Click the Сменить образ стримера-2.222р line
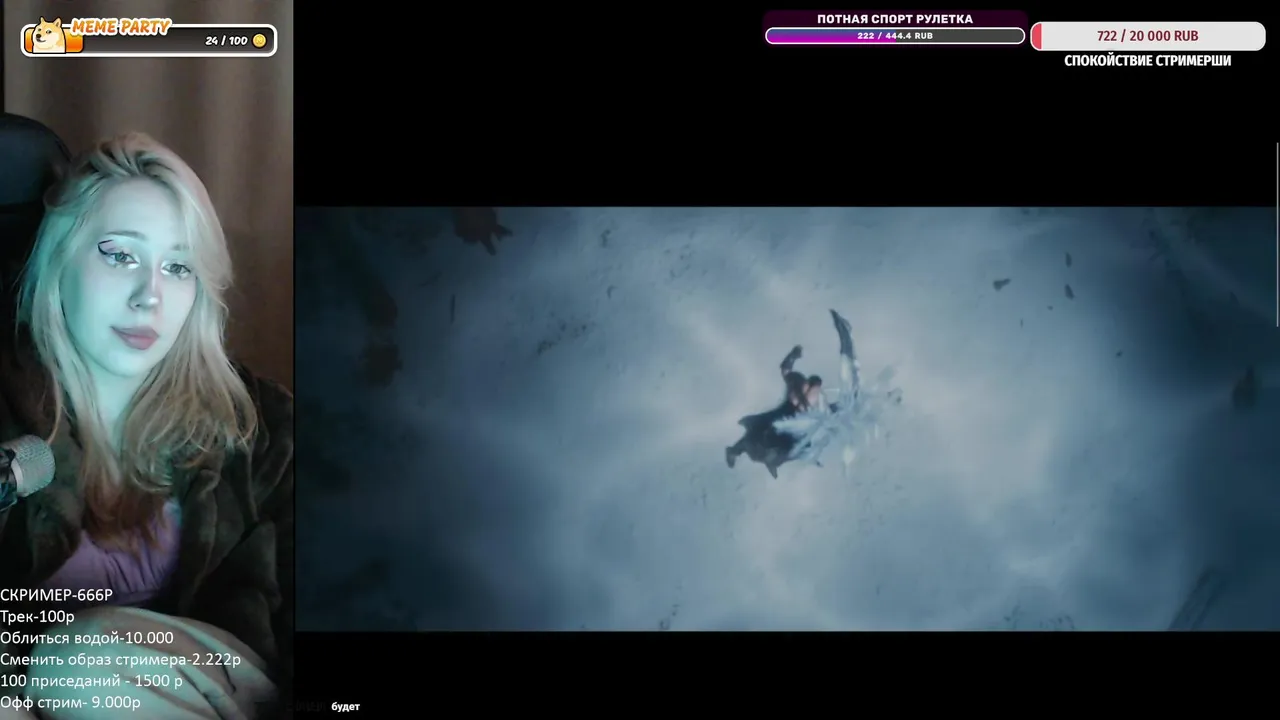The height and width of the screenshot is (720, 1280). tap(120, 660)
